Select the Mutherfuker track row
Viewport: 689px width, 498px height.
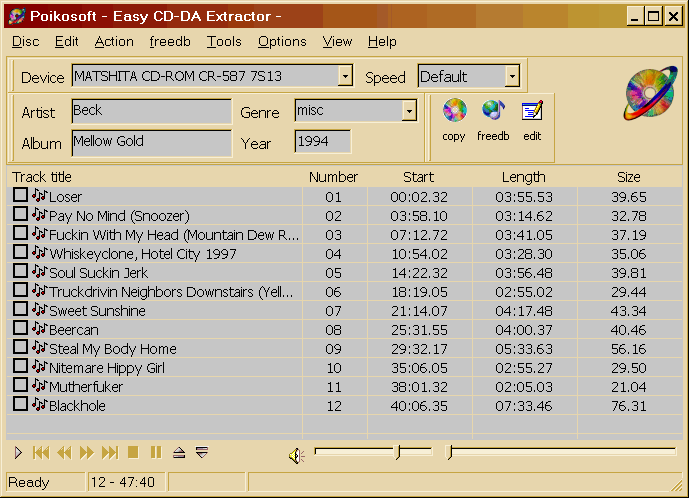(x=344, y=387)
